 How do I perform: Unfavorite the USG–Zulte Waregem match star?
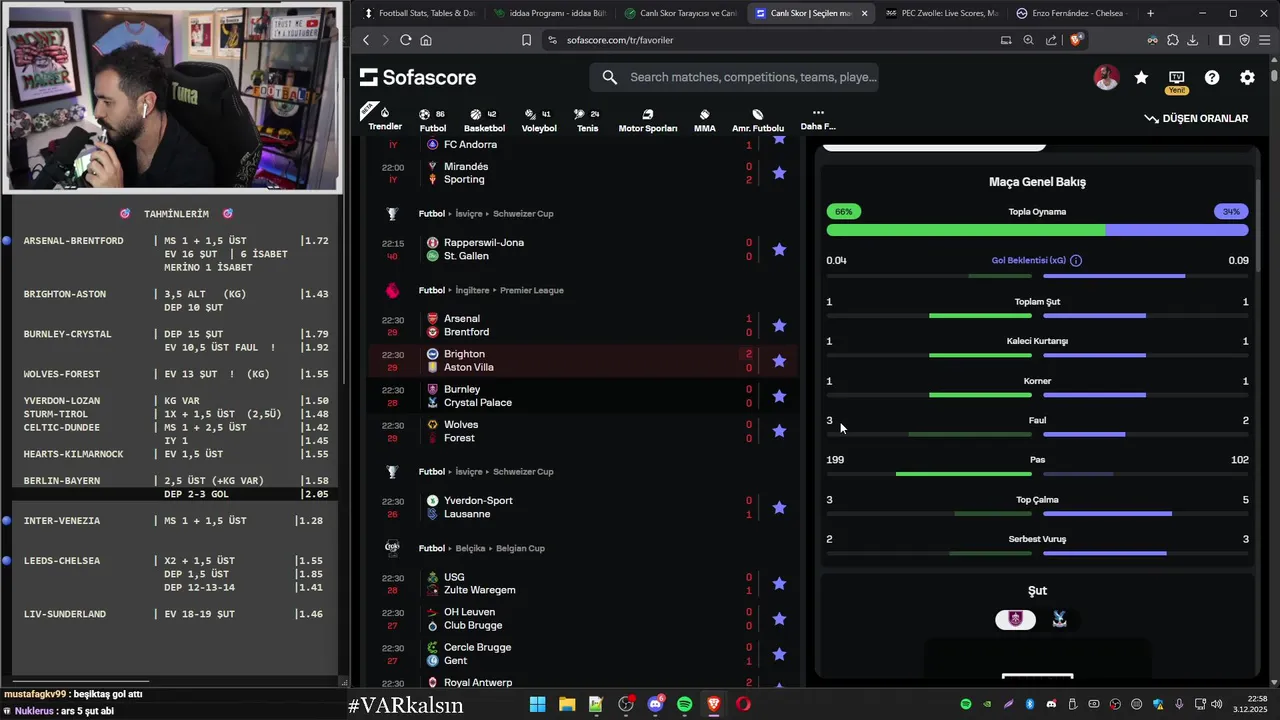[779, 583]
